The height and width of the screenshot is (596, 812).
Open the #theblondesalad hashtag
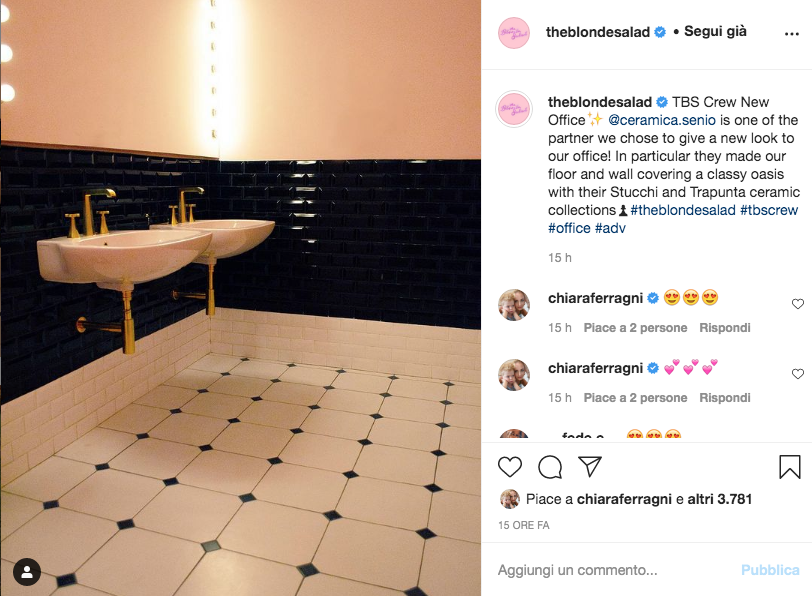tap(683, 210)
